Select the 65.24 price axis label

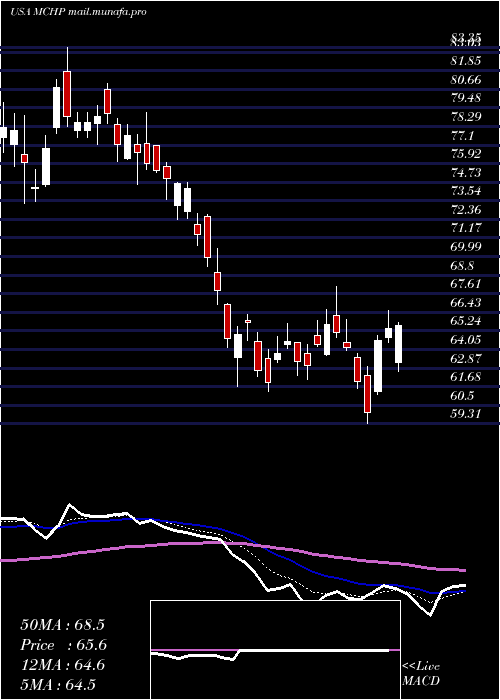pos(465,321)
